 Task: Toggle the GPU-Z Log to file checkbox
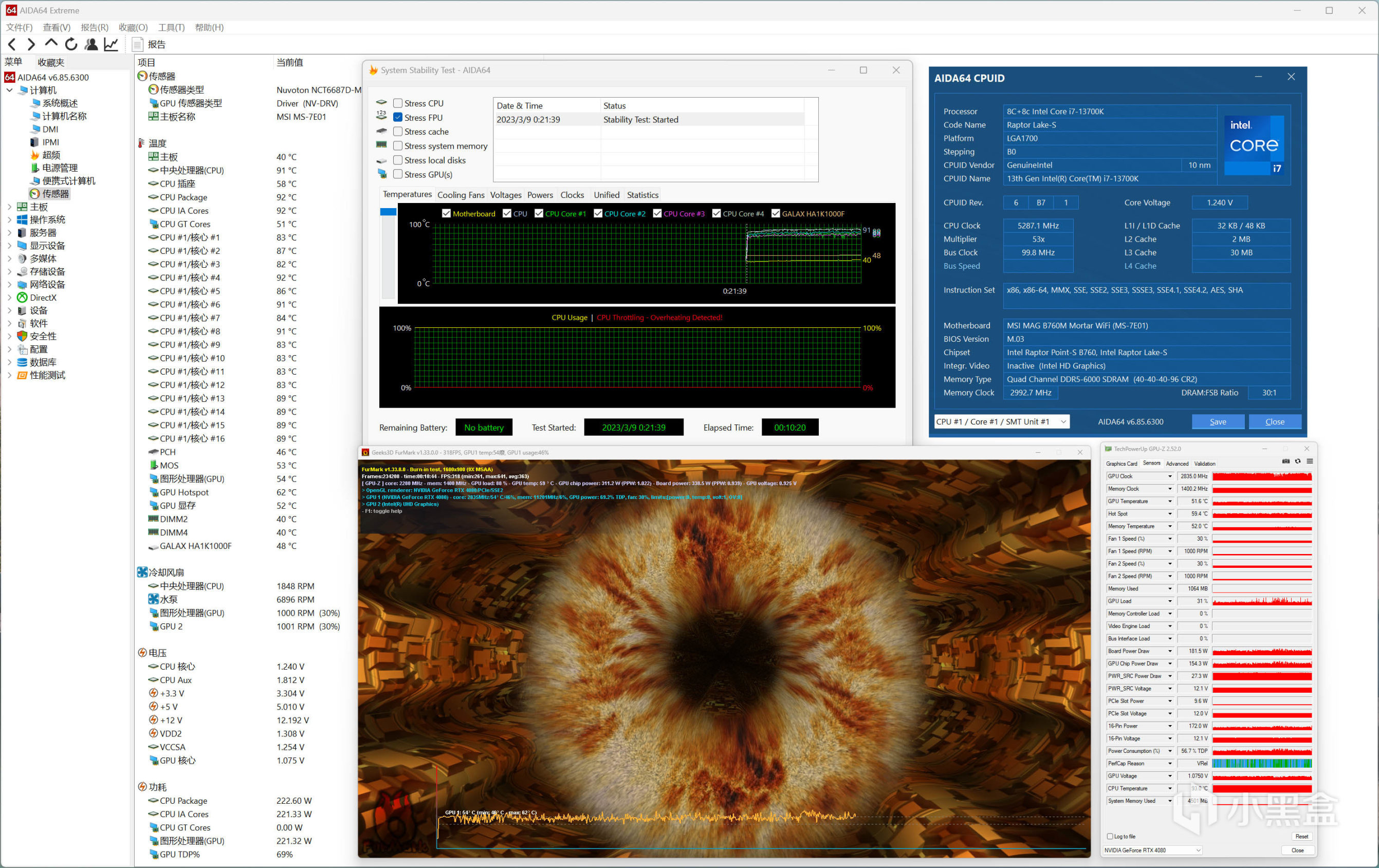click(x=1110, y=837)
